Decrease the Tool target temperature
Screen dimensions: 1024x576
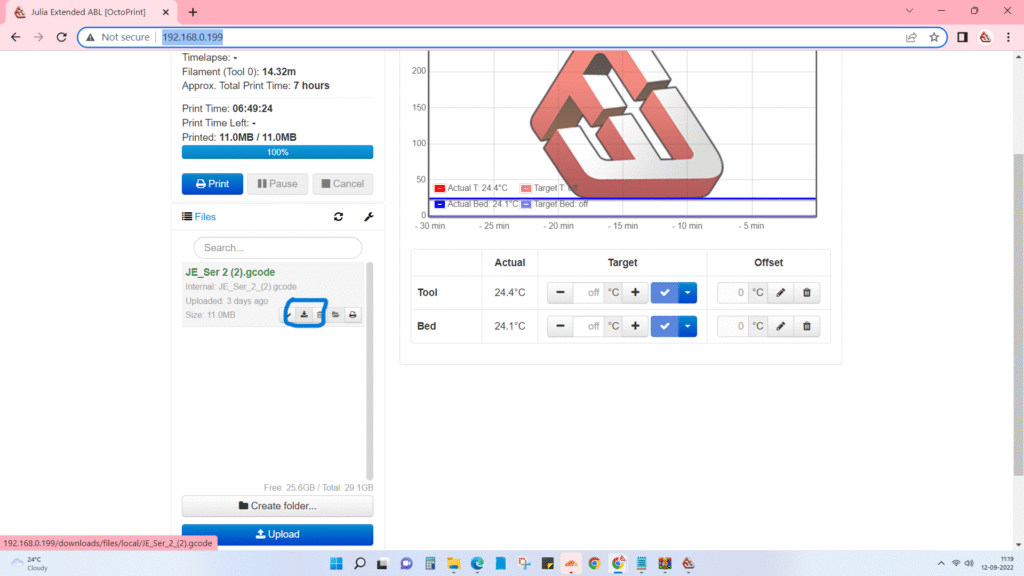(x=560, y=293)
